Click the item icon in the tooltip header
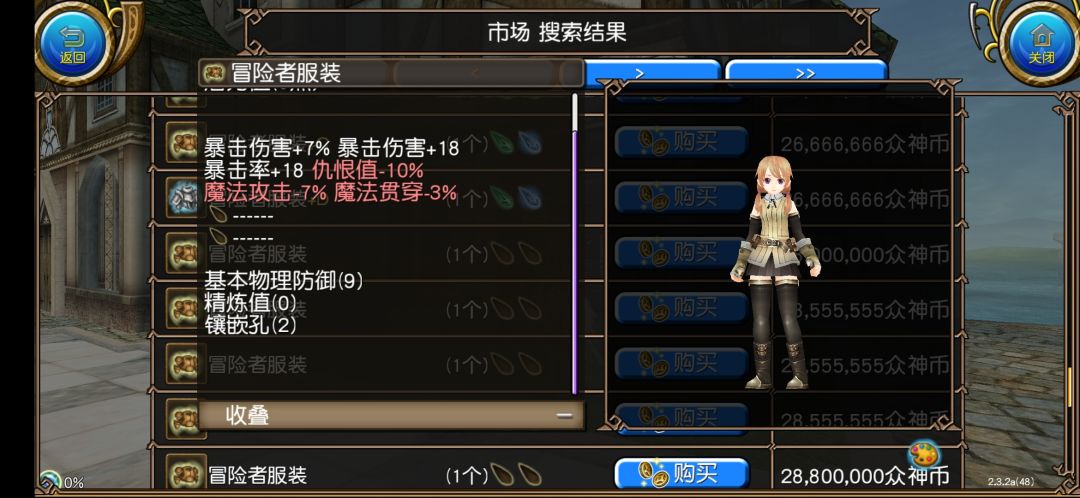Image resolution: width=1080 pixels, height=498 pixels. tap(214, 72)
